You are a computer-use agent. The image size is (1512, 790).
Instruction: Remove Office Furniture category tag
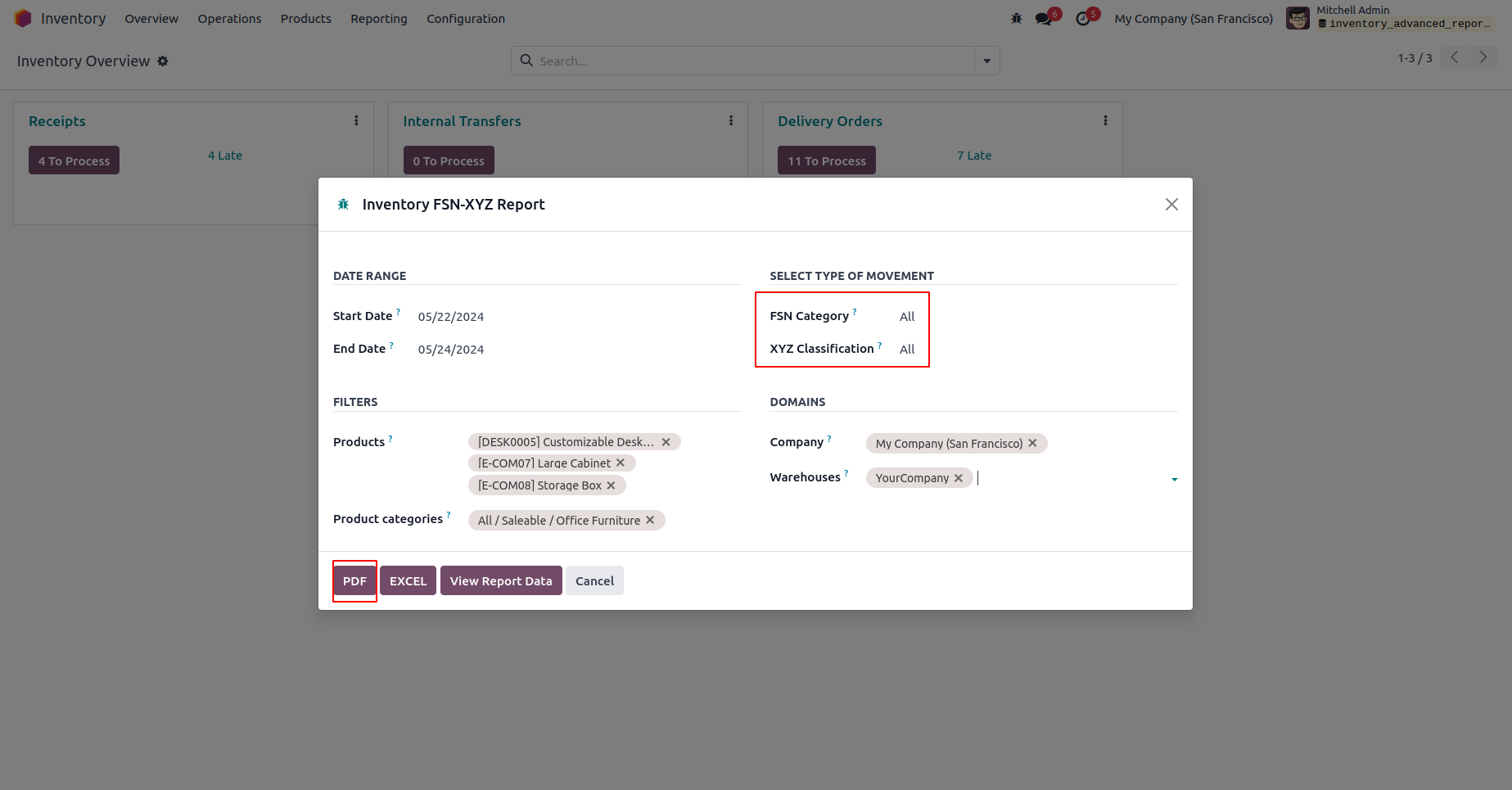(x=650, y=520)
